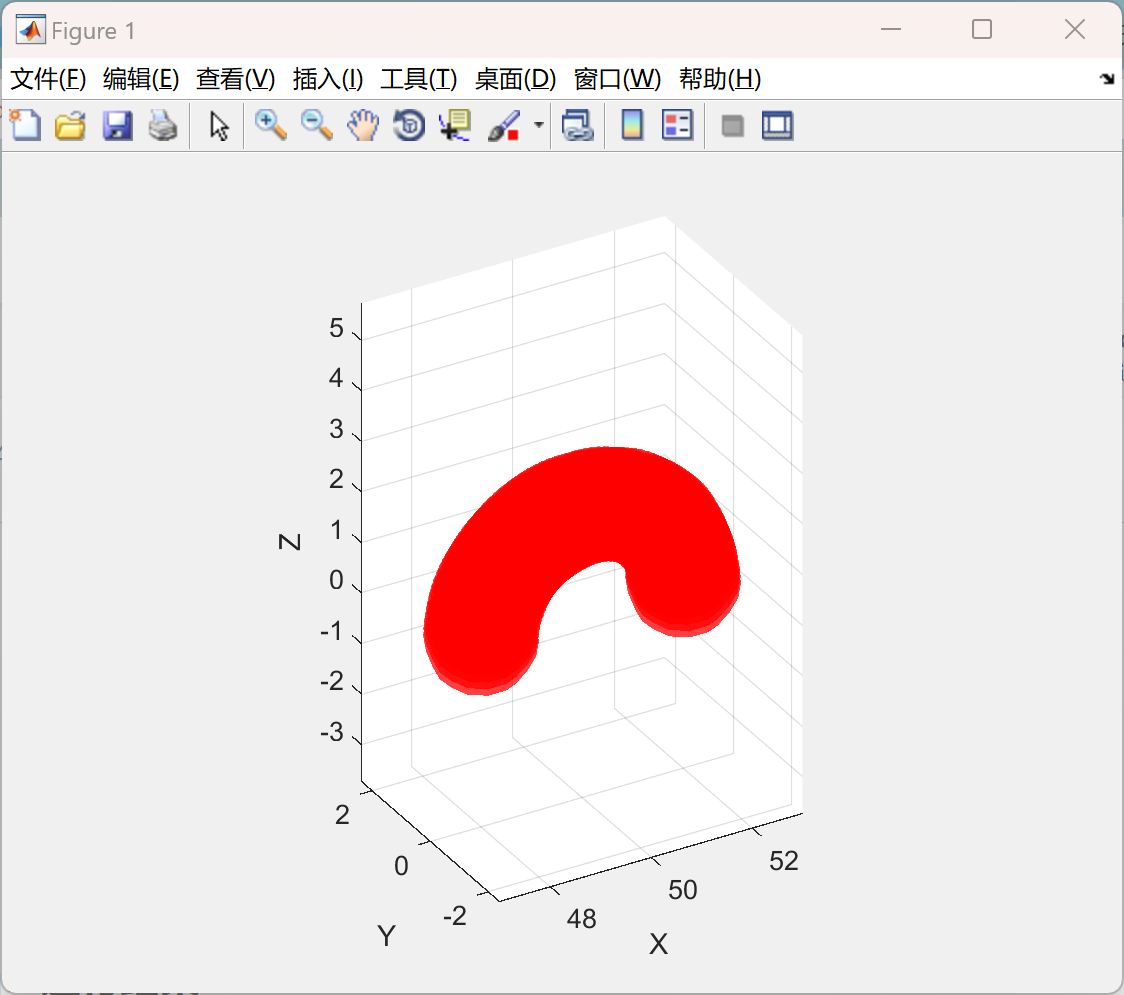Click the X tick label 50

coord(682,890)
